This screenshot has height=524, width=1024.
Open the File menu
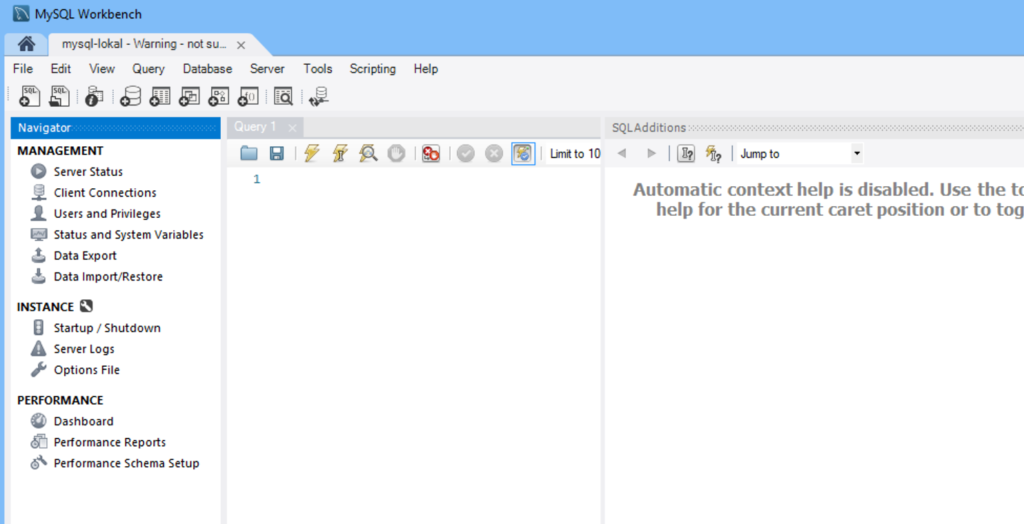click(x=23, y=69)
